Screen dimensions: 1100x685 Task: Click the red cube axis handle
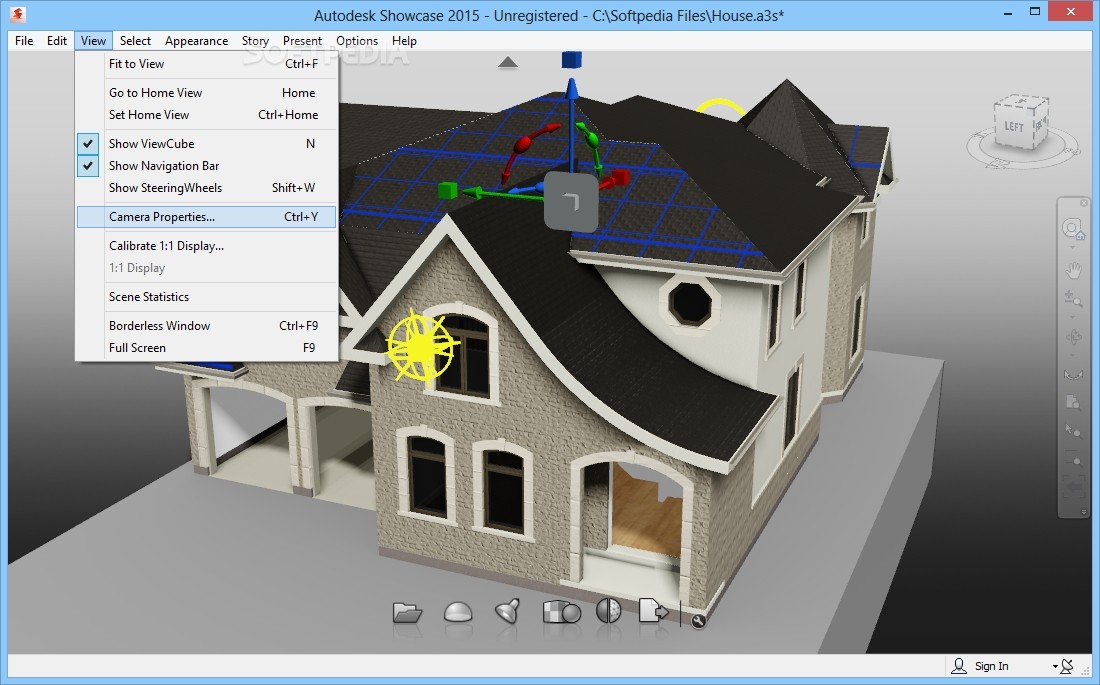(x=619, y=178)
